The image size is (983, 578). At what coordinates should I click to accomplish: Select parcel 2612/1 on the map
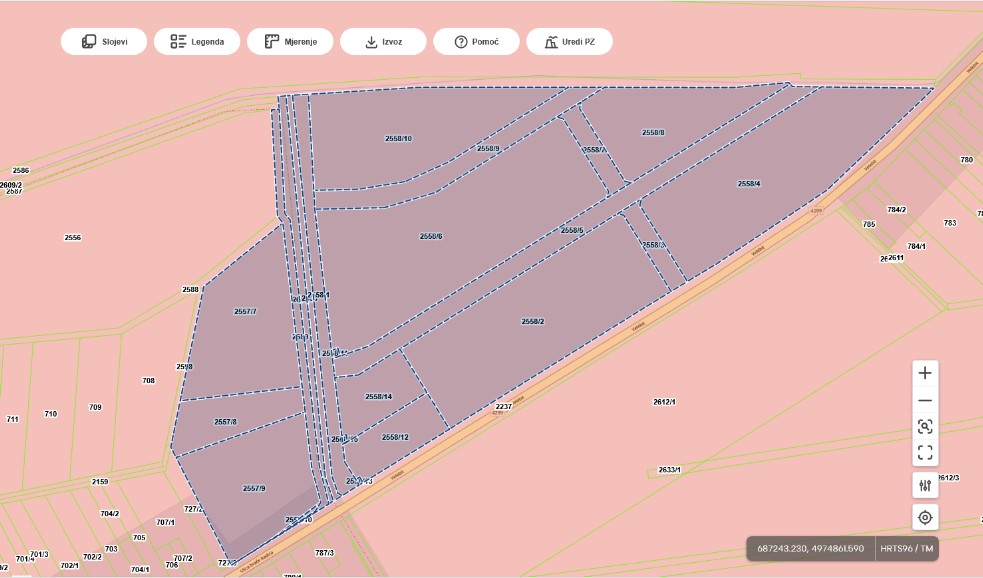pyautogui.click(x=664, y=402)
